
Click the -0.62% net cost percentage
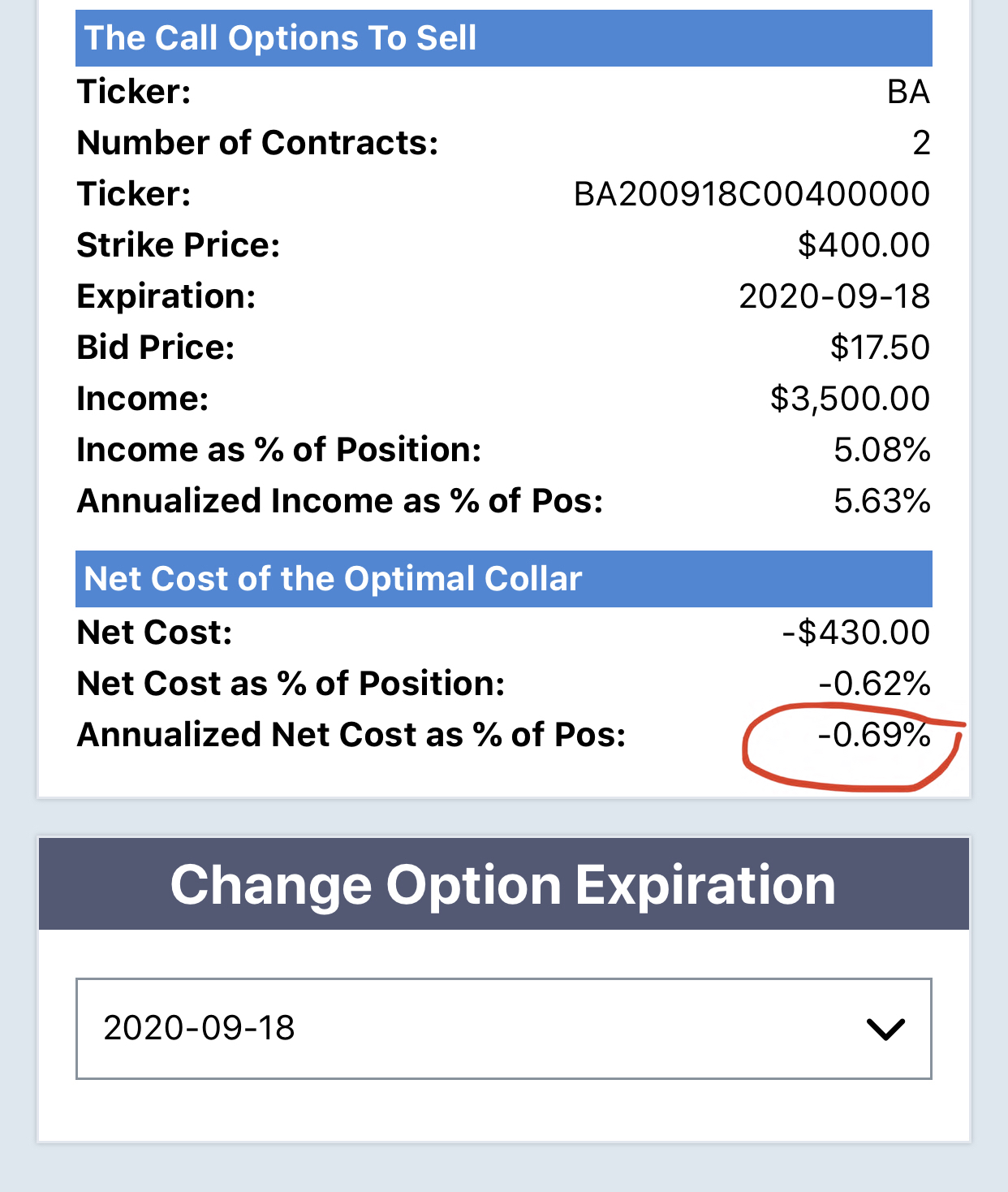click(873, 684)
